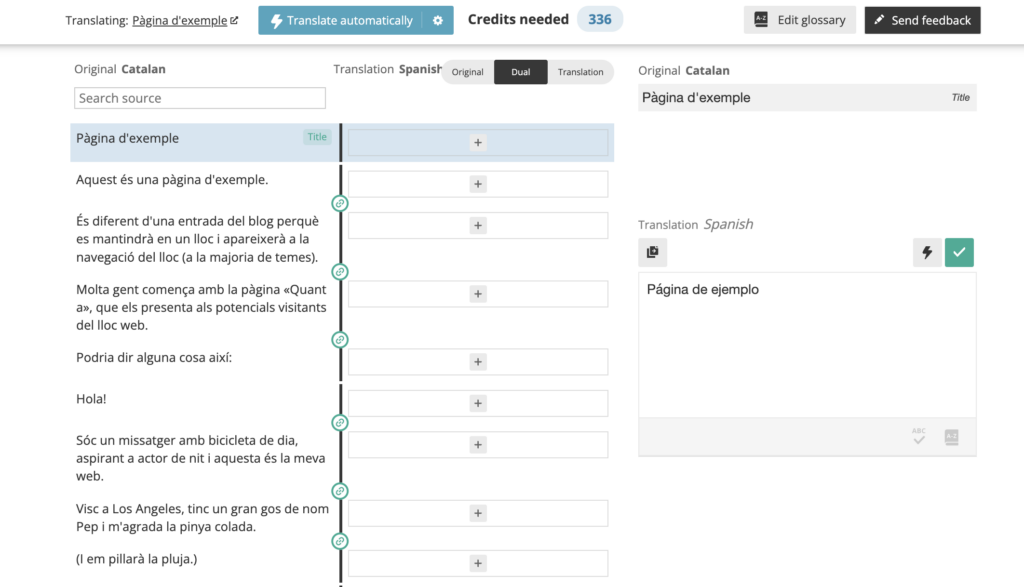Click plus icon for 'Podria dir alguna cosa així' row

tap(478, 362)
